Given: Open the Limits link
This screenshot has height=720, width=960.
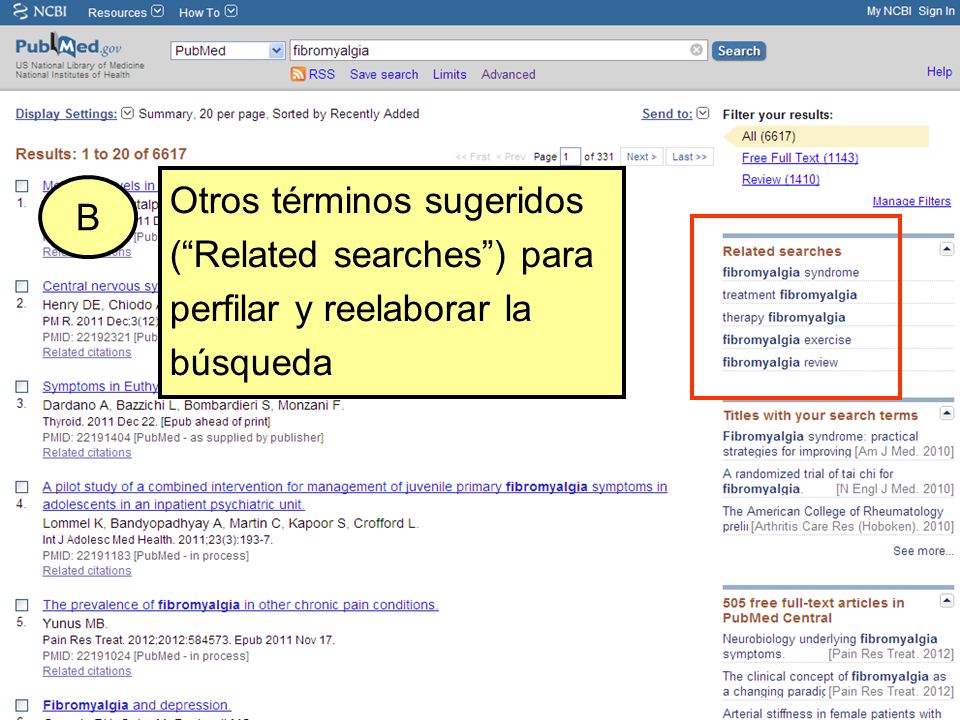Looking at the screenshot, I should 449,75.
